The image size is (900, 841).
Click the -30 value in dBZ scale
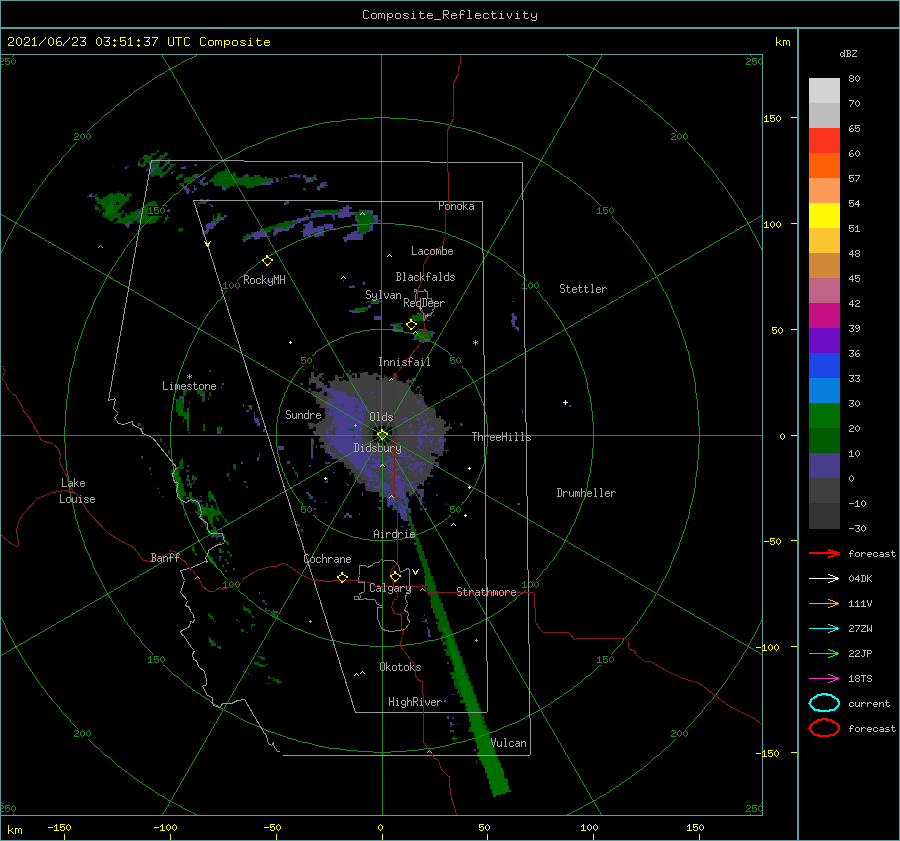(x=857, y=528)
